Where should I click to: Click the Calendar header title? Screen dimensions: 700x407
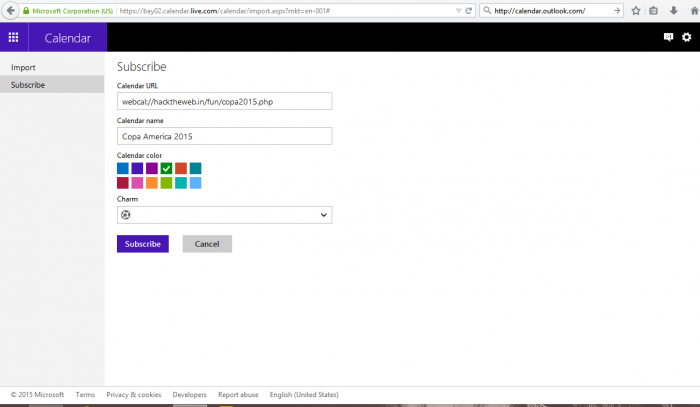tap(67, 38)
